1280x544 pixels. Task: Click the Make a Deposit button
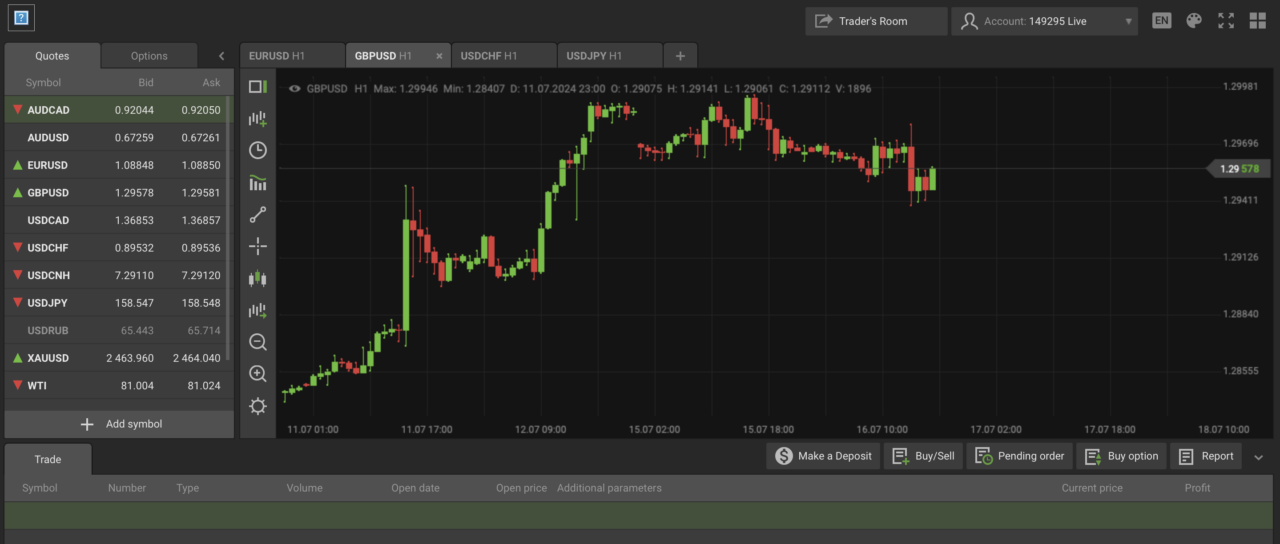click(824, 456)
